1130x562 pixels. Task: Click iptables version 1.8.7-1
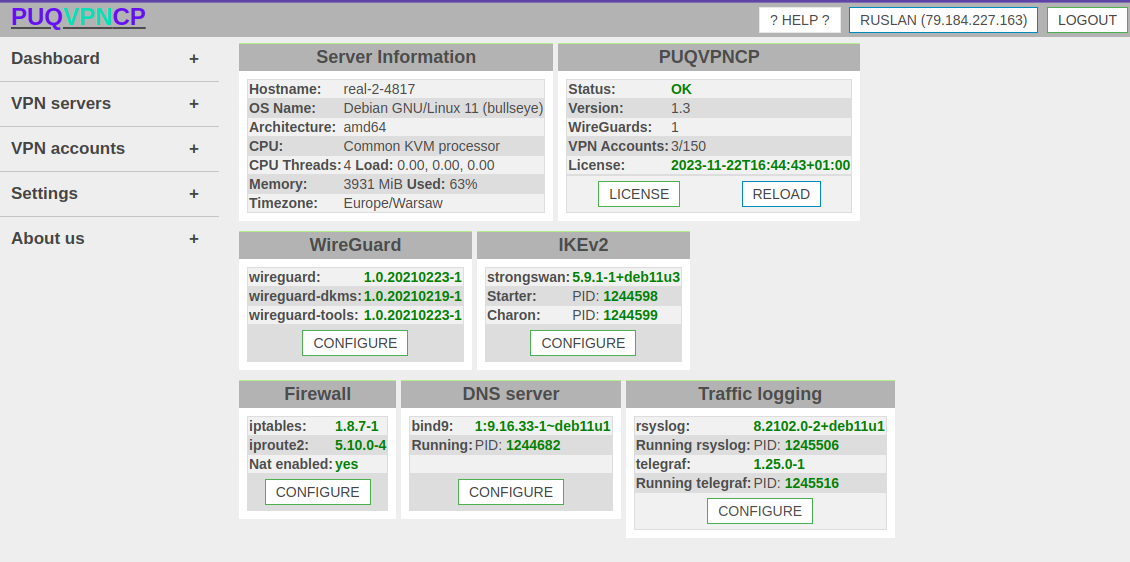357,427
